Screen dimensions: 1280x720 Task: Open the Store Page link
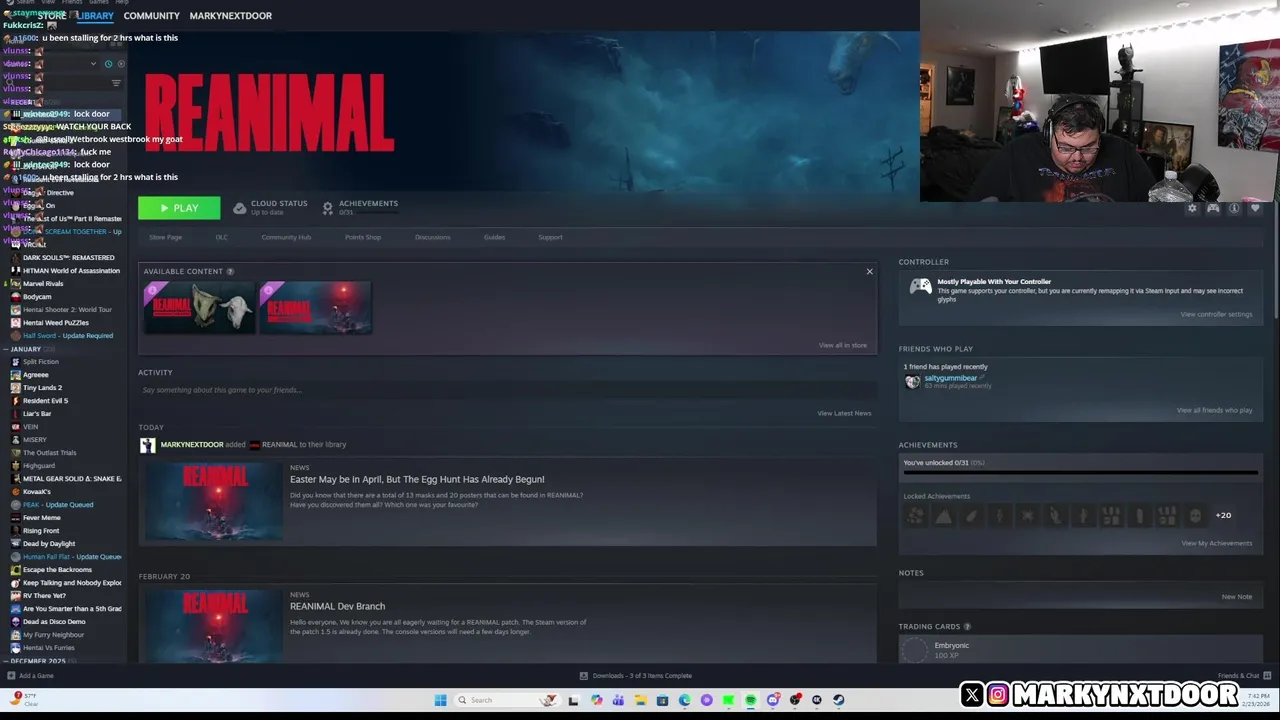coord(165,238)
